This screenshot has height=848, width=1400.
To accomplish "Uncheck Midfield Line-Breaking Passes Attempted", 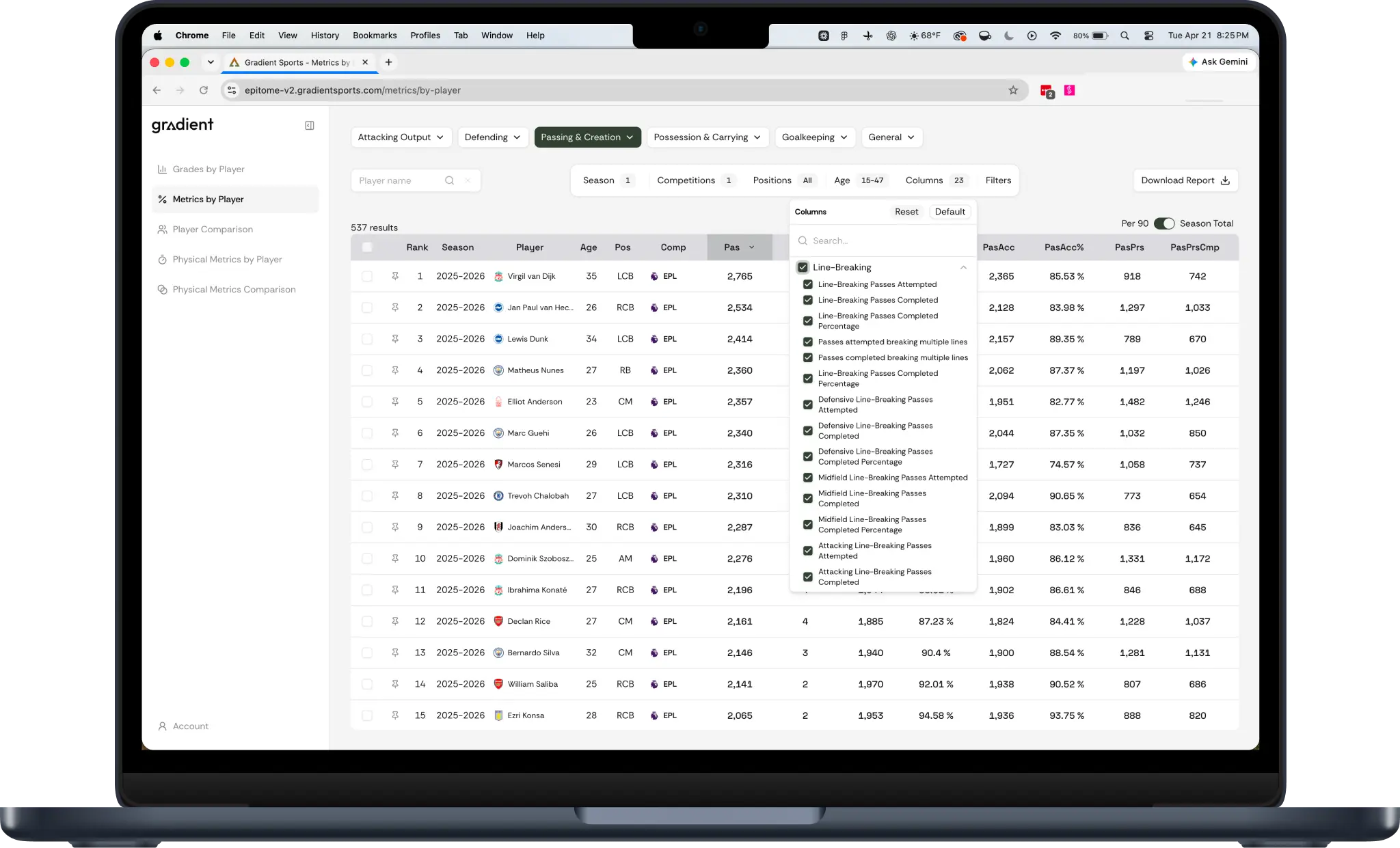I will tap(808, 478).
